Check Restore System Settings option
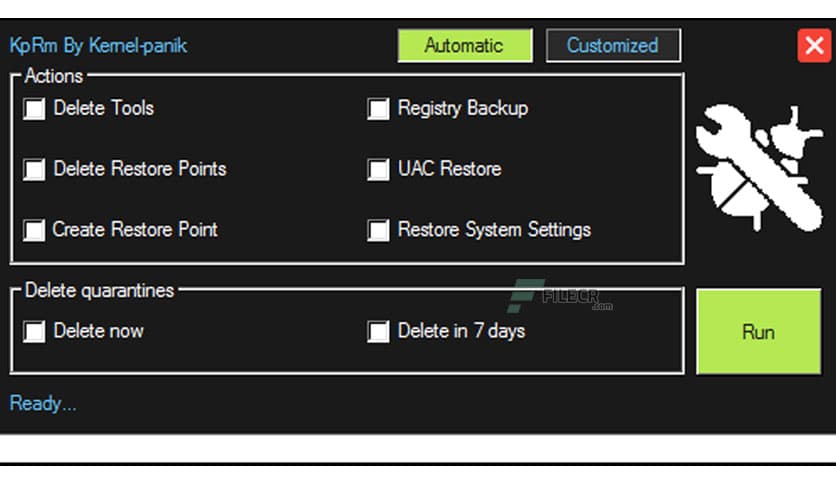836x484 pixels. [378, 231]
